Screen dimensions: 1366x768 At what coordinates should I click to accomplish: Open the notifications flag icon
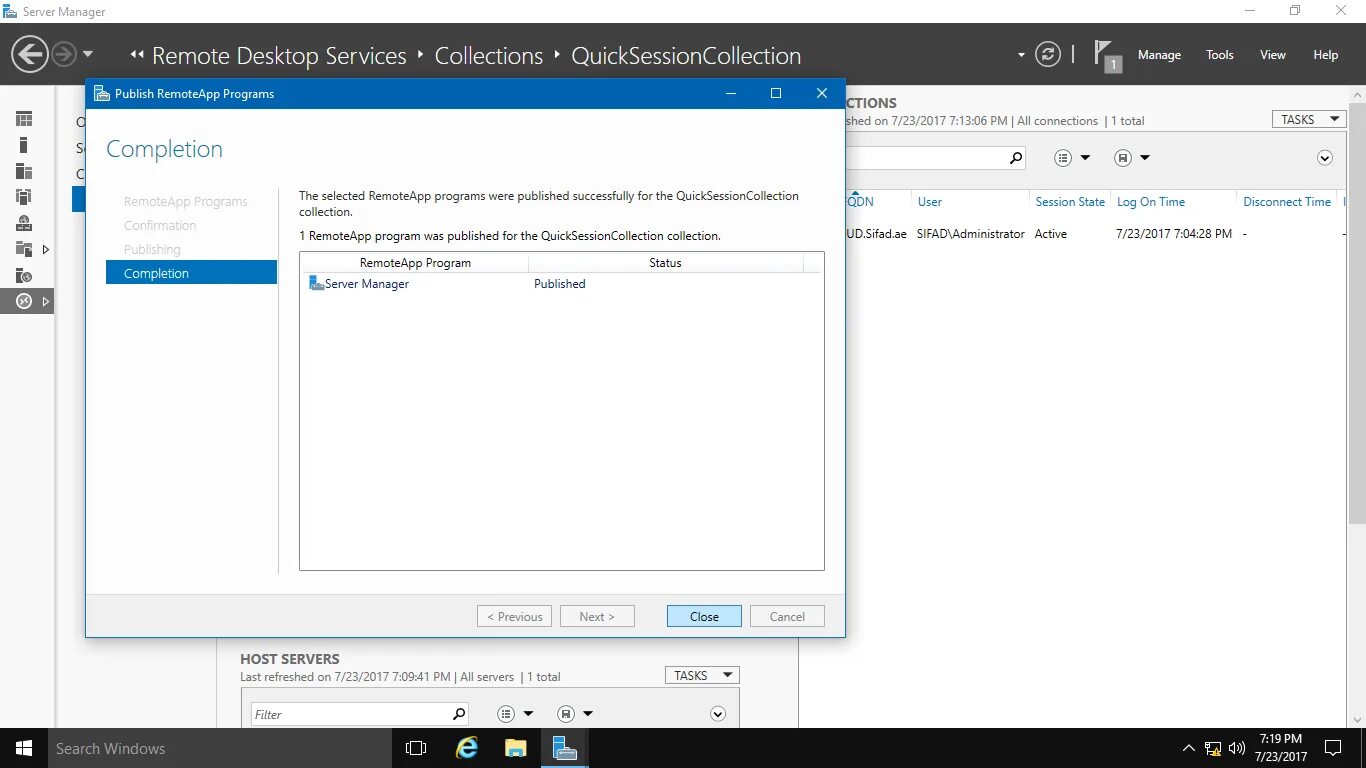tap(1106, 55)
